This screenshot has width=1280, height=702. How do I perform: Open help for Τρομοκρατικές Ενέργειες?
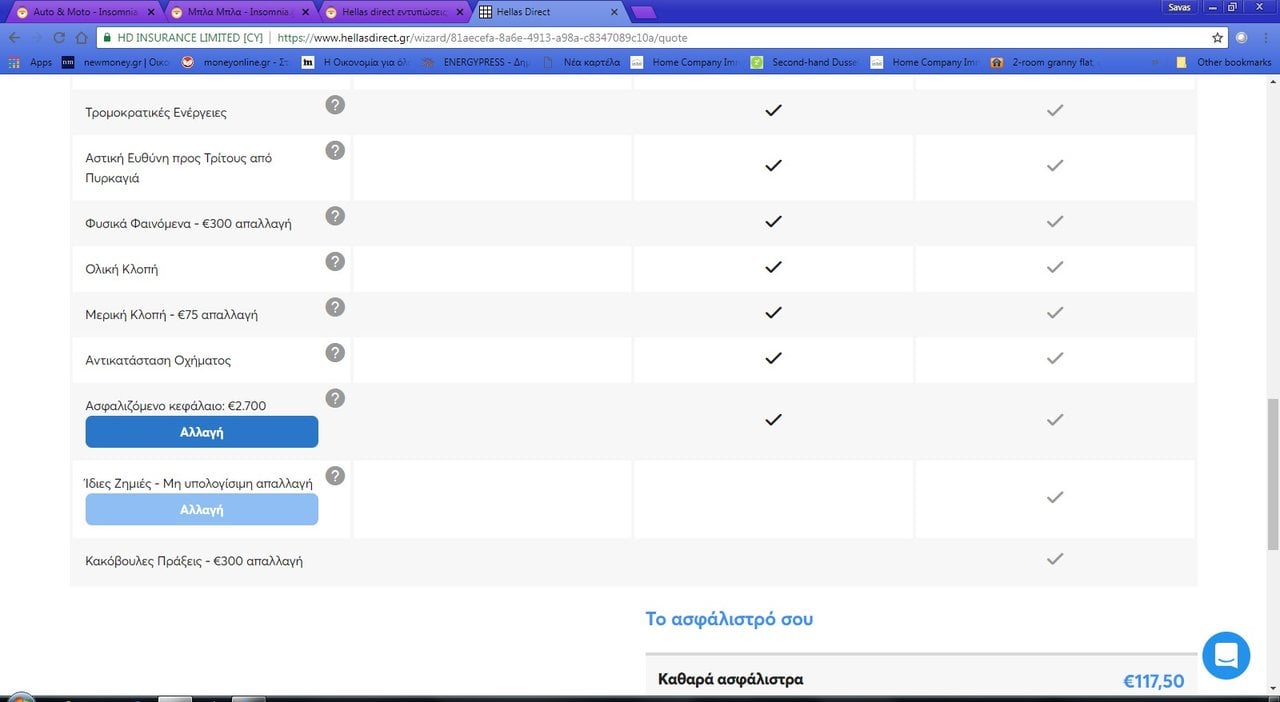(x=335, y=104)
